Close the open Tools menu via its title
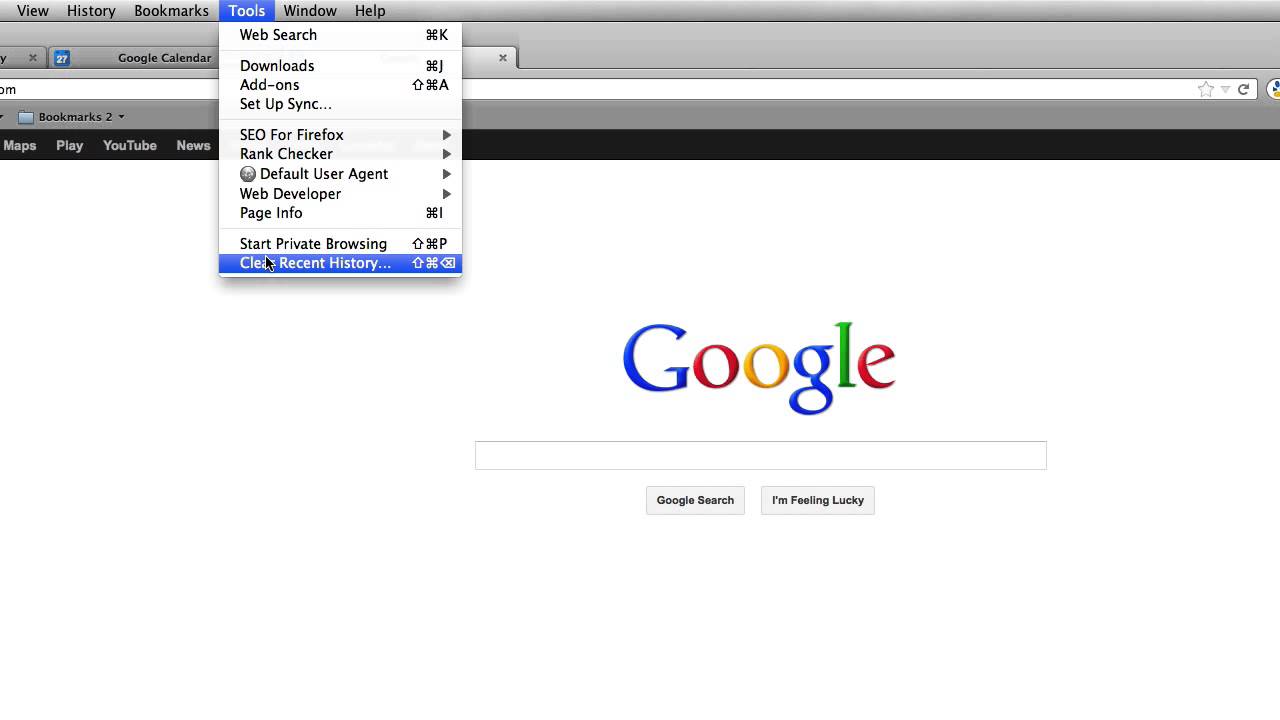Viewport: 1280px width, 720px height. pyautogui.click(x=246, y=11)
